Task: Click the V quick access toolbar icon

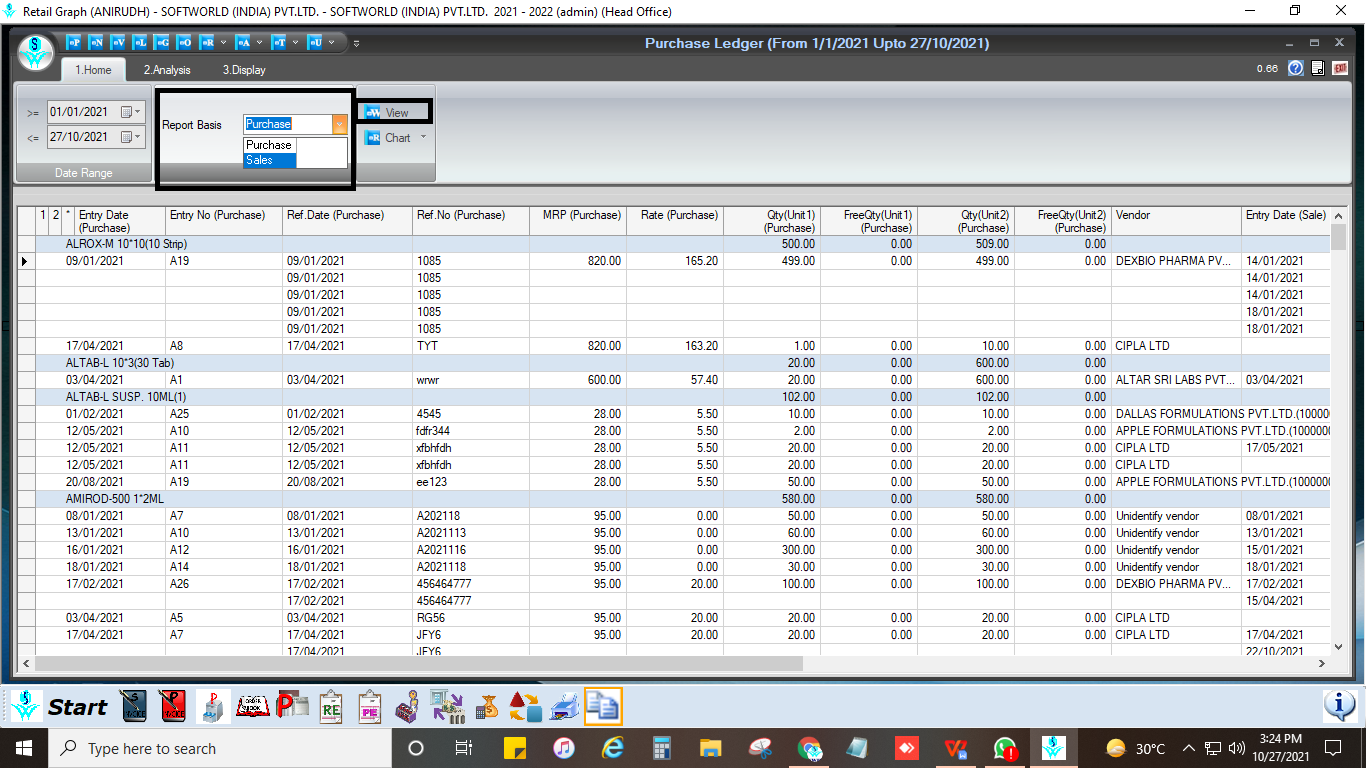Action: [118, 43]
